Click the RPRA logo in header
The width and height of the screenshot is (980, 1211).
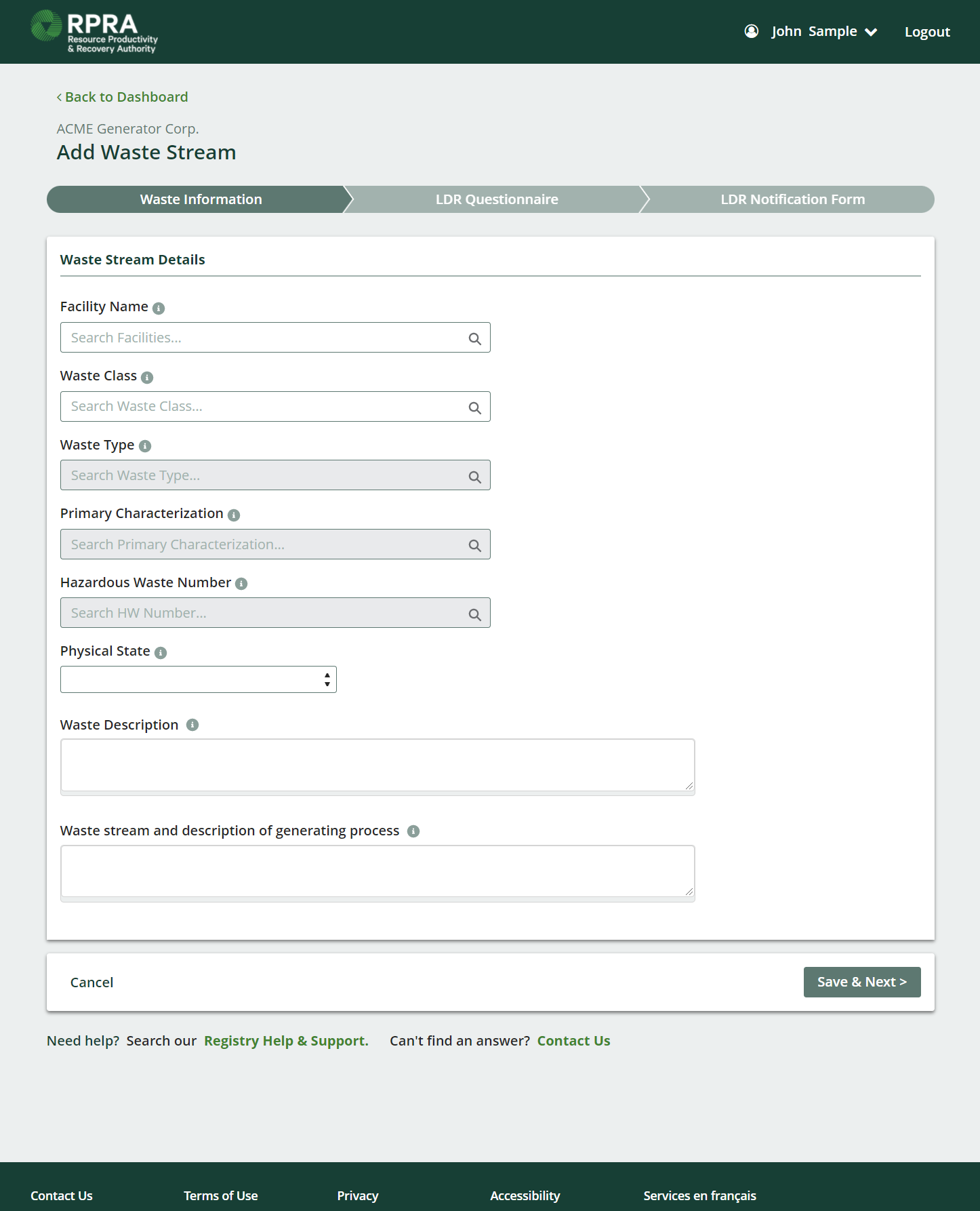94,31
